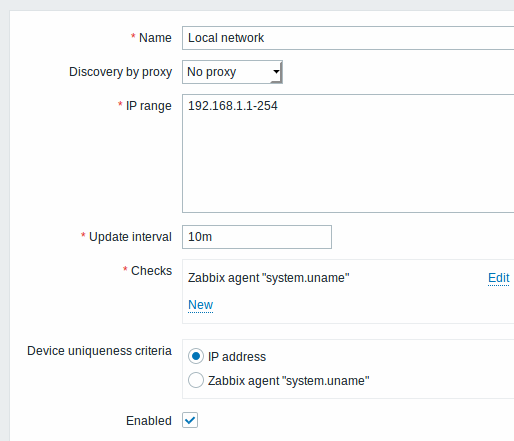Add a New discovery check
Viewport: 514px width, 441px height.
200,305
